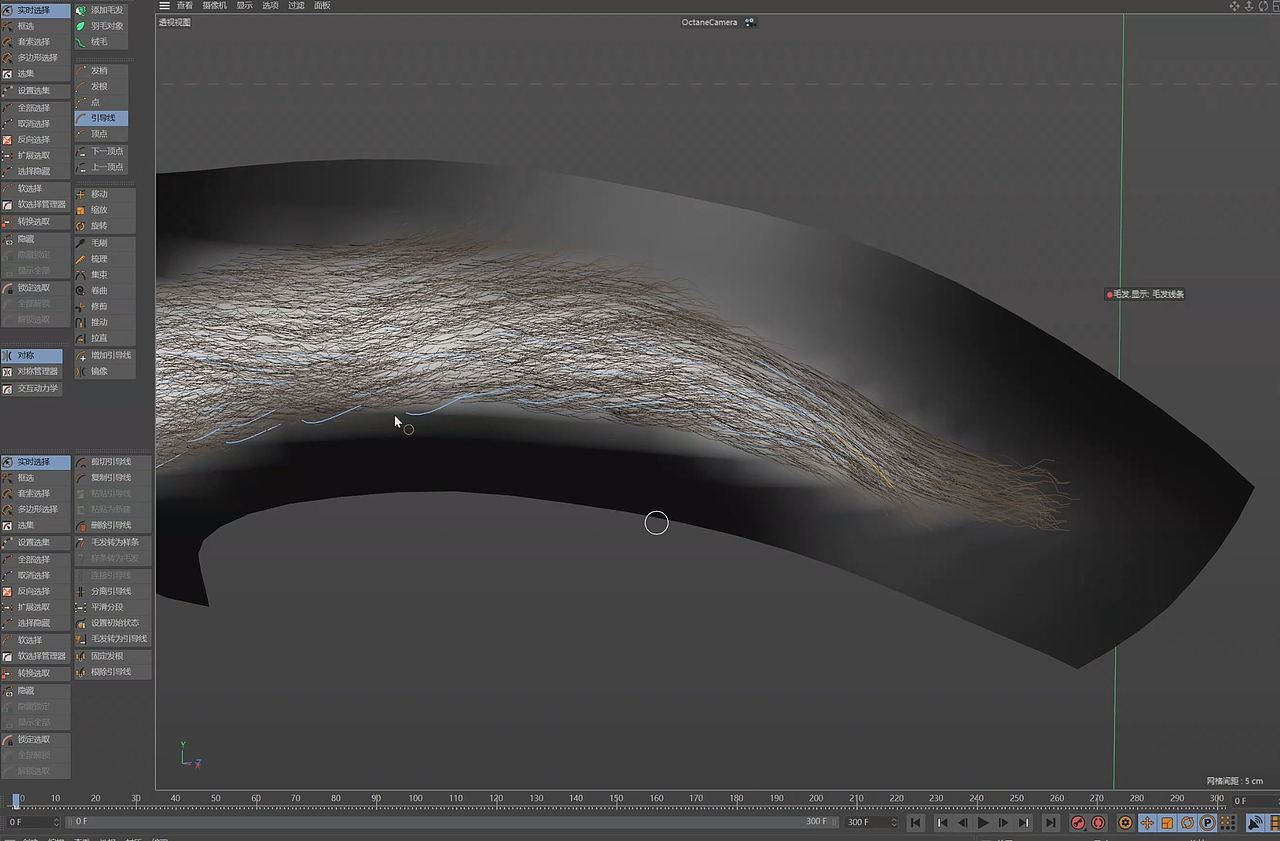Pick the 拉直 straighten tool
The height and width of the screenshot is (841, 1280).
[104, 338]
